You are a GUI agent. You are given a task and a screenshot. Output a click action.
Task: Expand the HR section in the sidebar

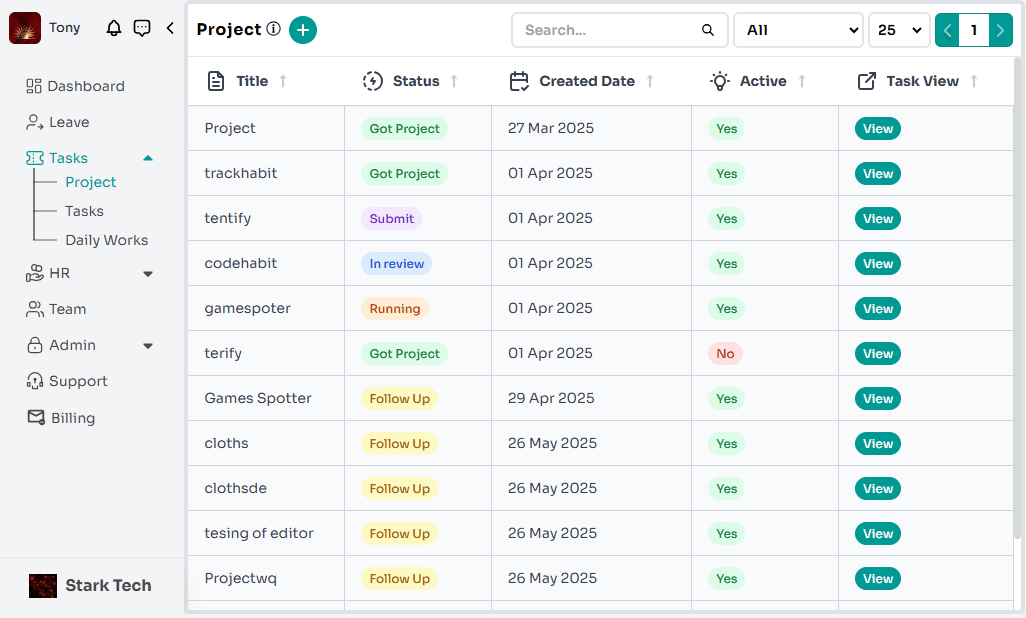(147, 273)
